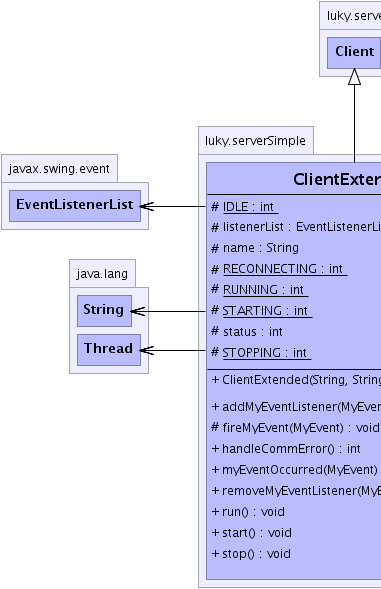Select the STOPPING : int attribute
381x589 pixels.
[261, 353]
